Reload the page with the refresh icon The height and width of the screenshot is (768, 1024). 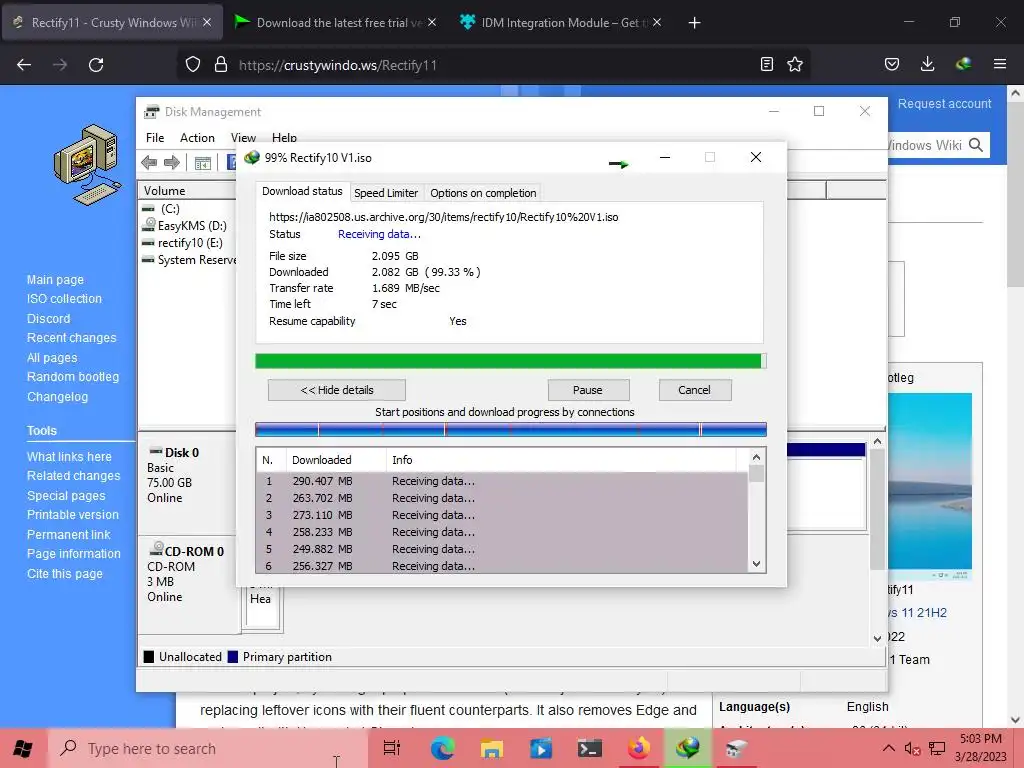click(96, 65)
